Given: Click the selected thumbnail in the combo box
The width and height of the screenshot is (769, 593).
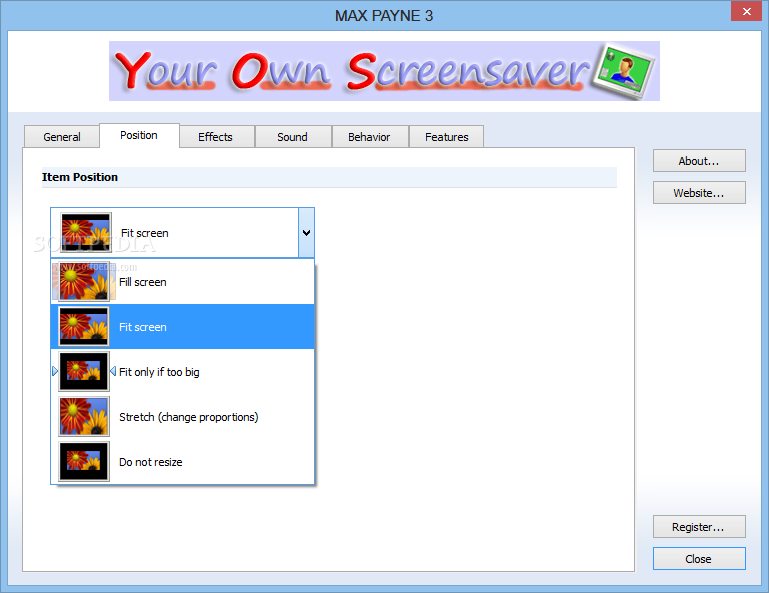Looking at the screenshot, I should (x=86, y=232).
